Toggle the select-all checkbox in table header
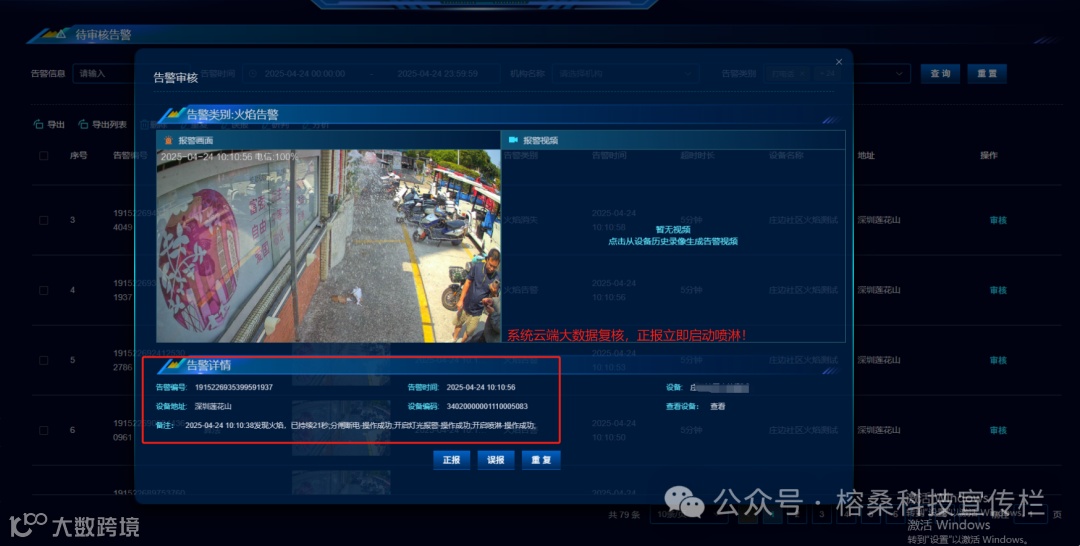The height and width of the screenshot is (546, 1080). pos(43,156)
